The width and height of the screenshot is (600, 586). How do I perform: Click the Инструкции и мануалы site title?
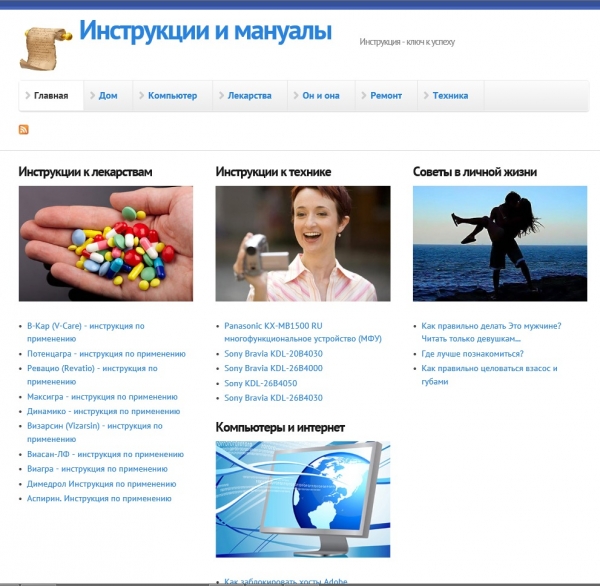[205, 32]
